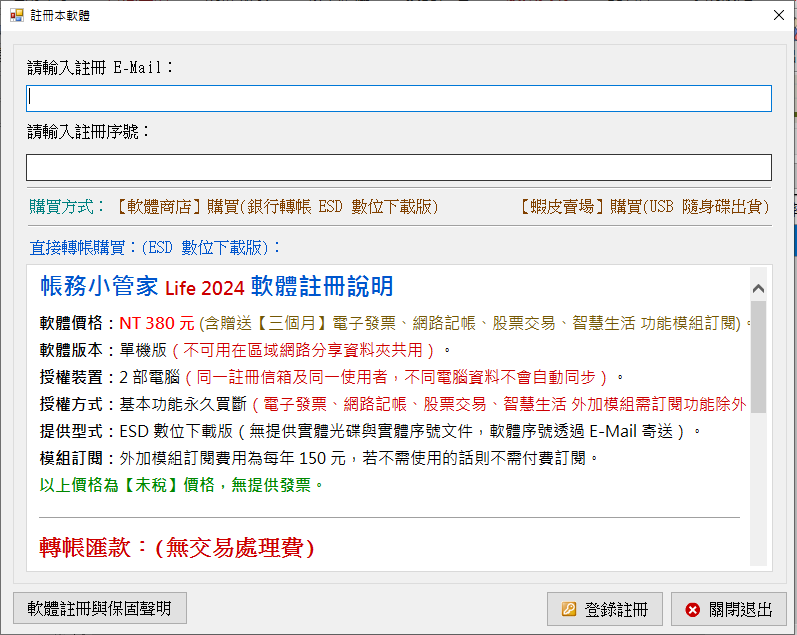Click the vertical scrollbar thumb in info panel
Image resolution: width=797 pixels, height=635 pixels.
tap(758, 356)
